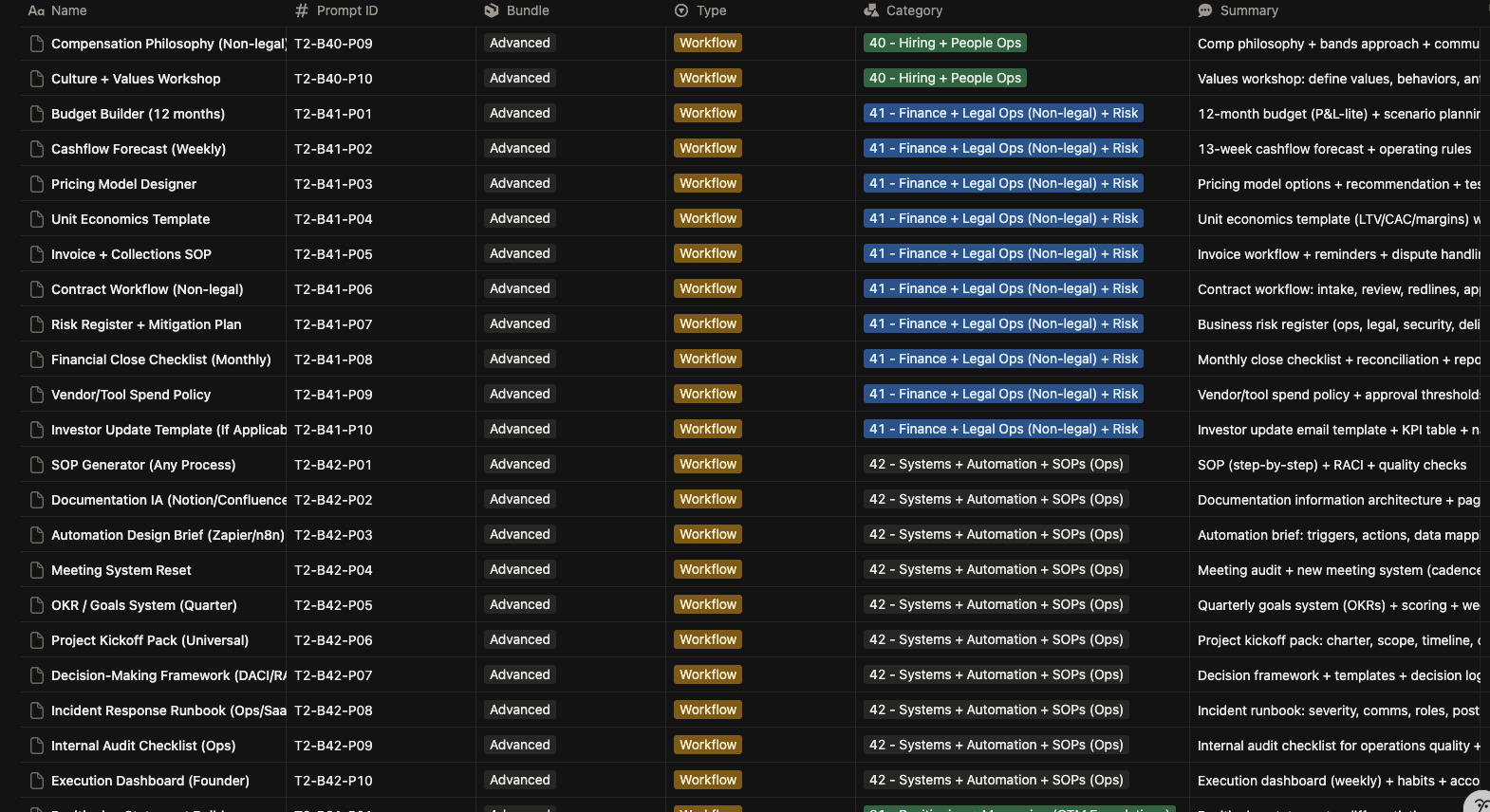Click the page icon beside Meeting System Reset
1490x812 pixels.
[37, 570]
